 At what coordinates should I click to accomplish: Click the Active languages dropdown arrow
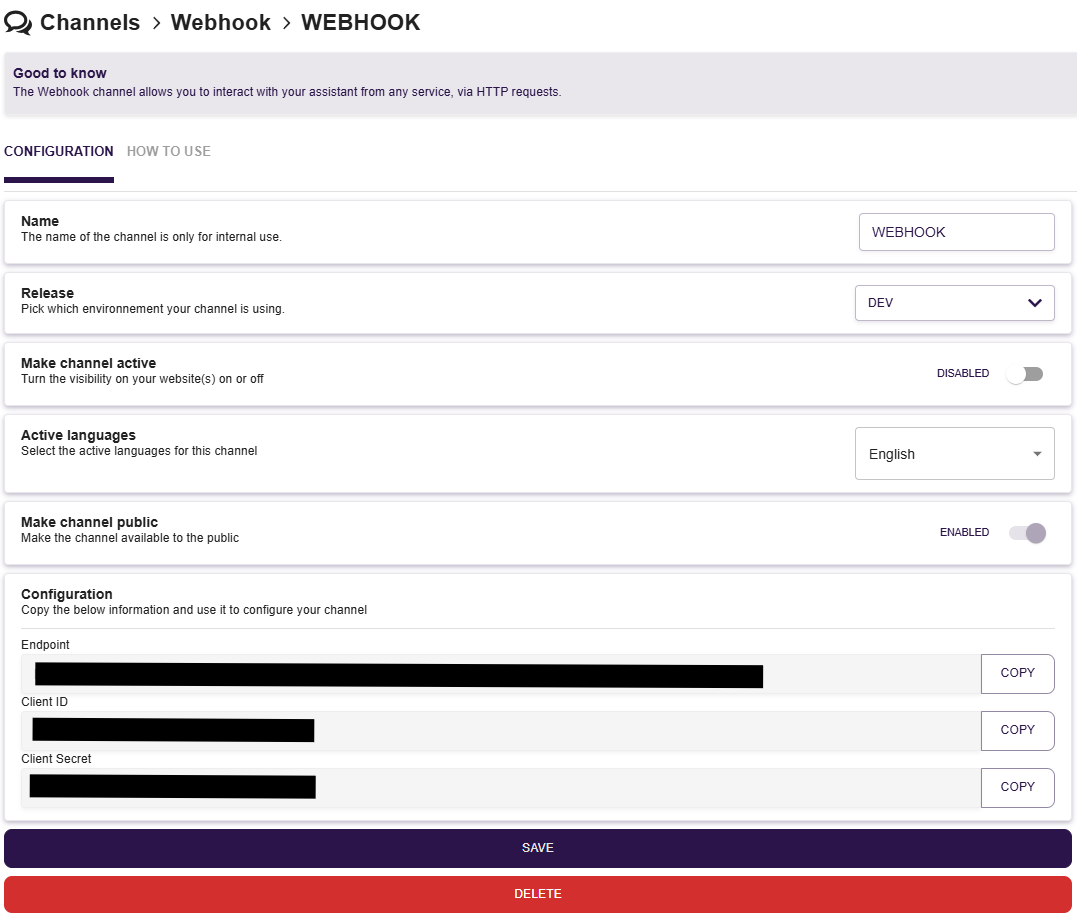click(1037, 454)
